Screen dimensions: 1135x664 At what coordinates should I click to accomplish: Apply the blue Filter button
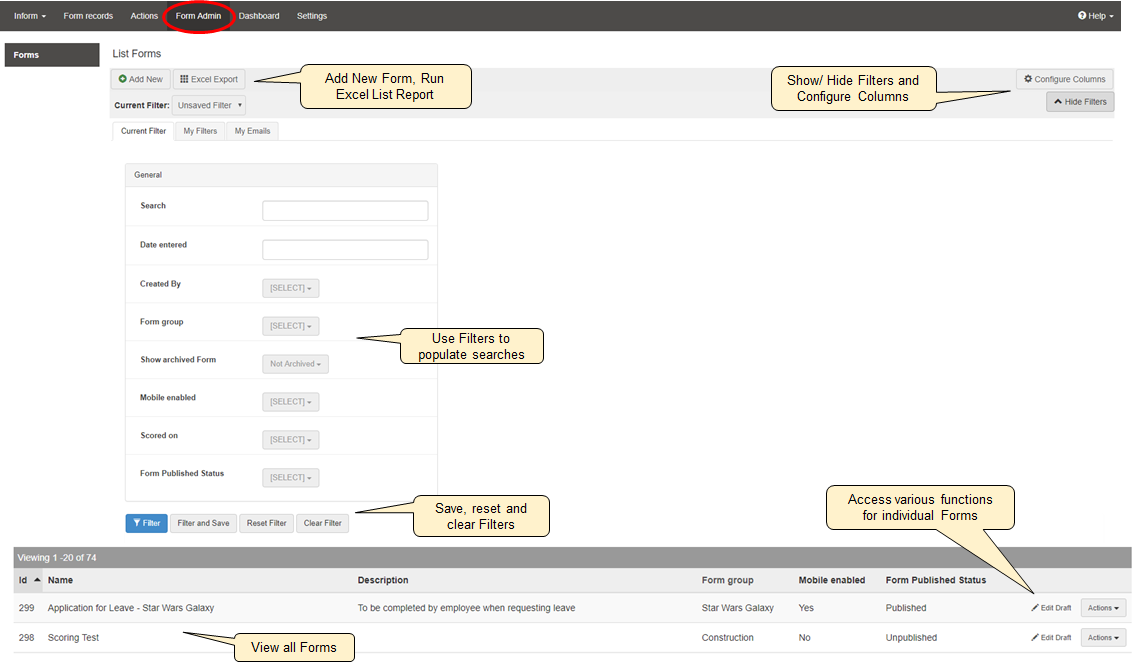[x=146, y=523]
